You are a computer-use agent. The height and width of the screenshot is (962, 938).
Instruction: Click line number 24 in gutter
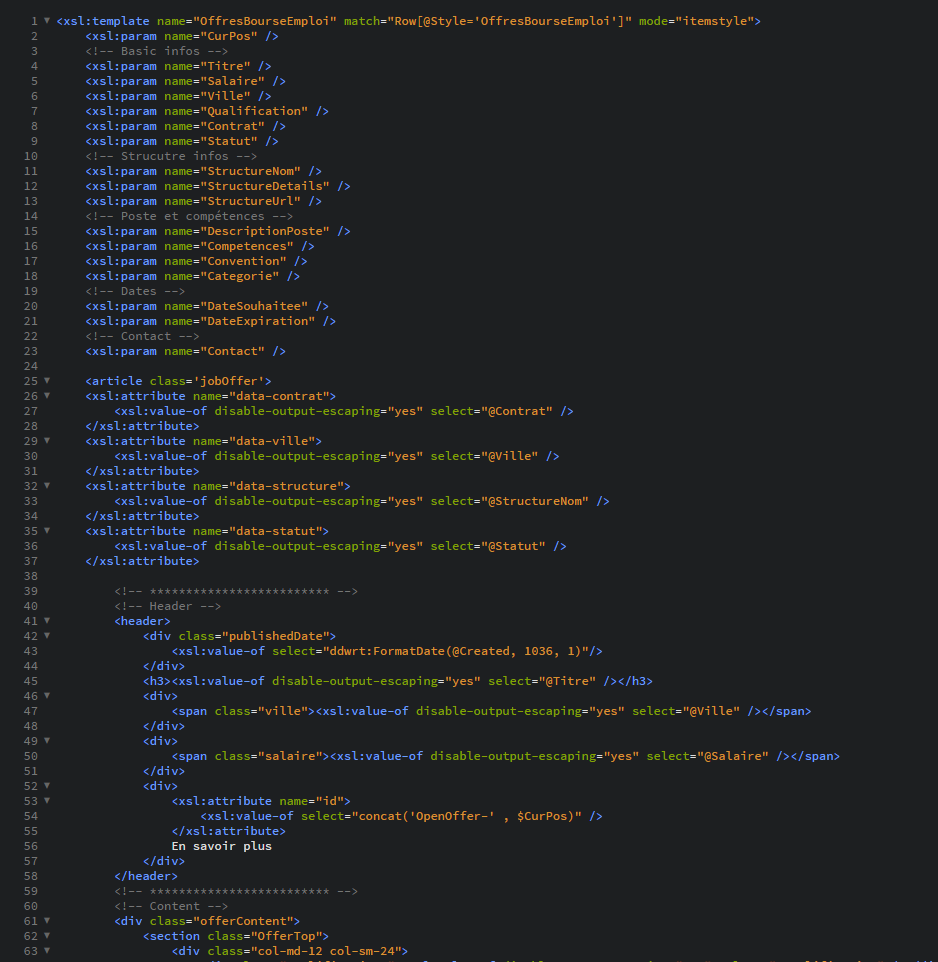[x=31, y=366]
